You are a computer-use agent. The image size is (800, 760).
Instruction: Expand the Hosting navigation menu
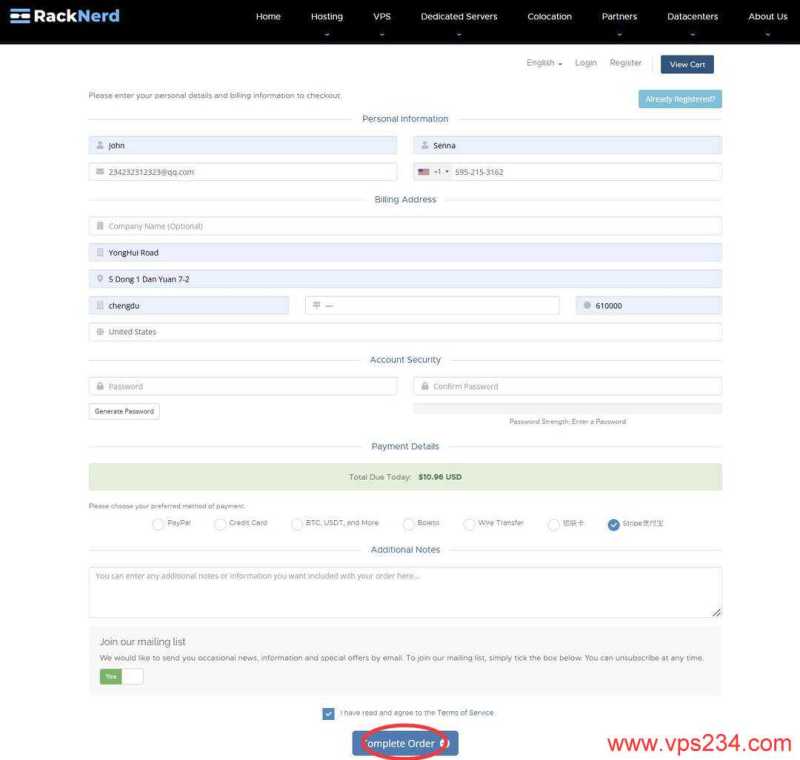(326, 17)
